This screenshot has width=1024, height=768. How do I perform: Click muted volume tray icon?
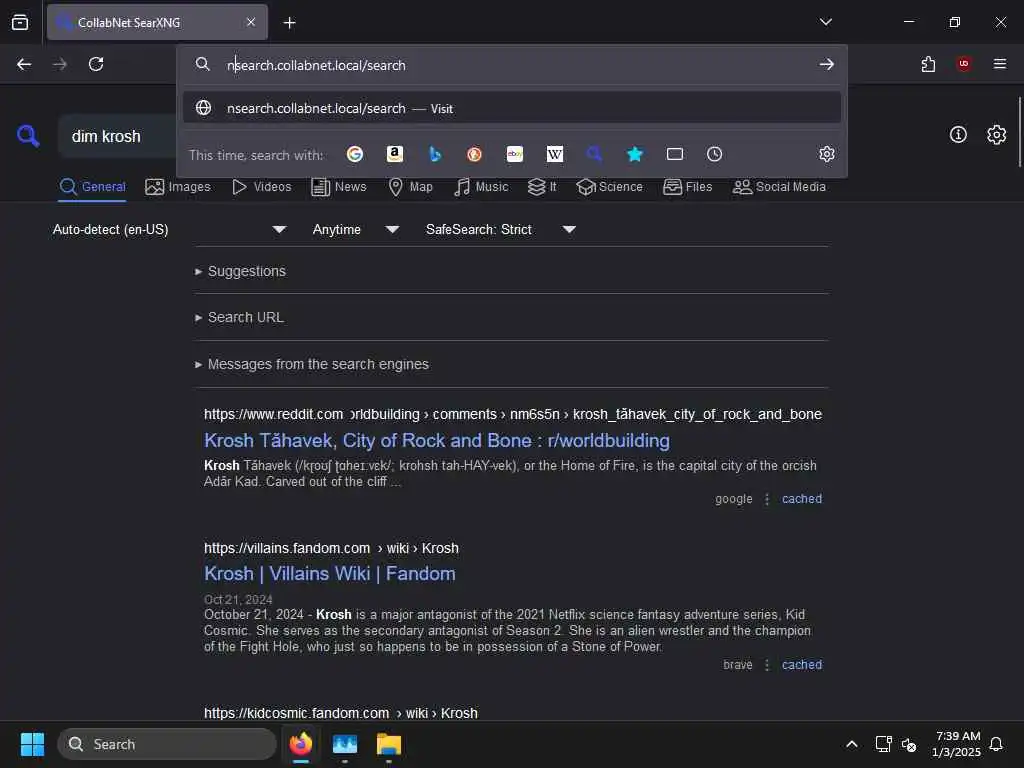909,744
